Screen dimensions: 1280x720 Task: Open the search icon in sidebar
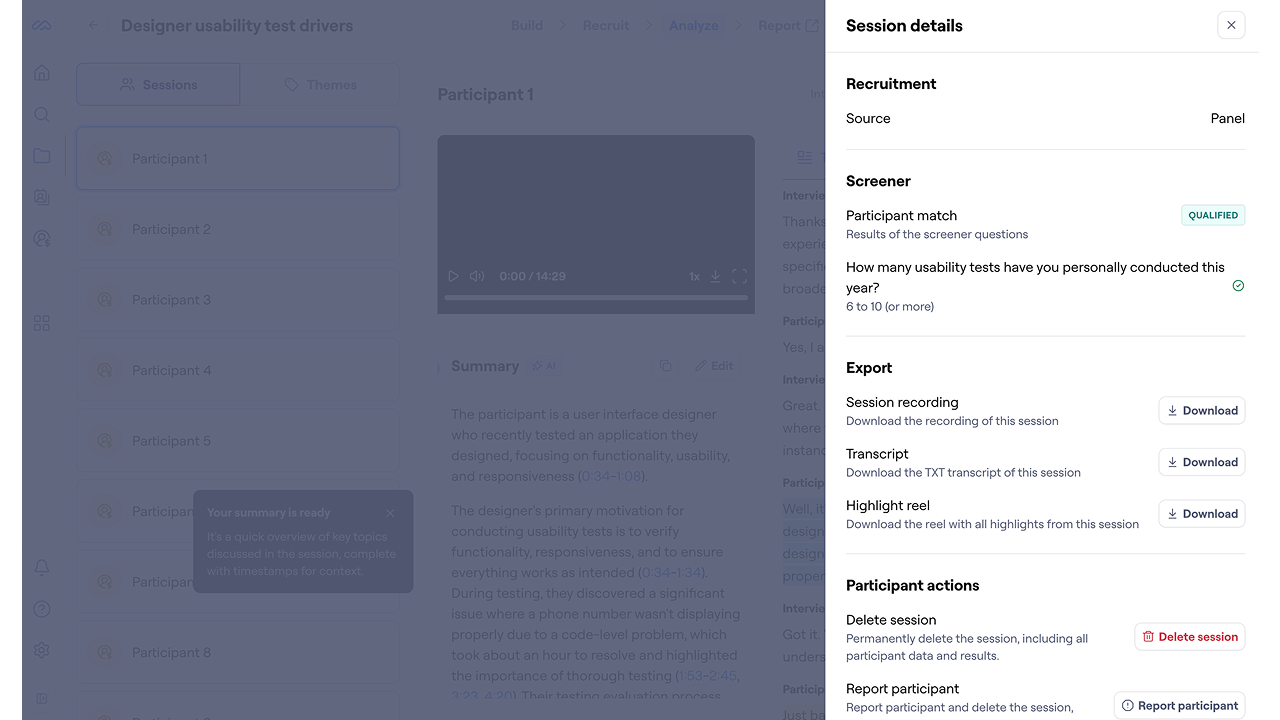[41, 114]
